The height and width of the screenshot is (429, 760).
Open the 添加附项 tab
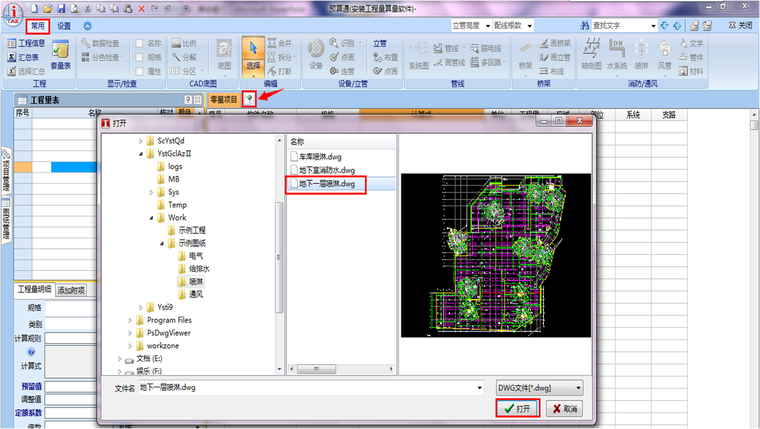[71, 290]
